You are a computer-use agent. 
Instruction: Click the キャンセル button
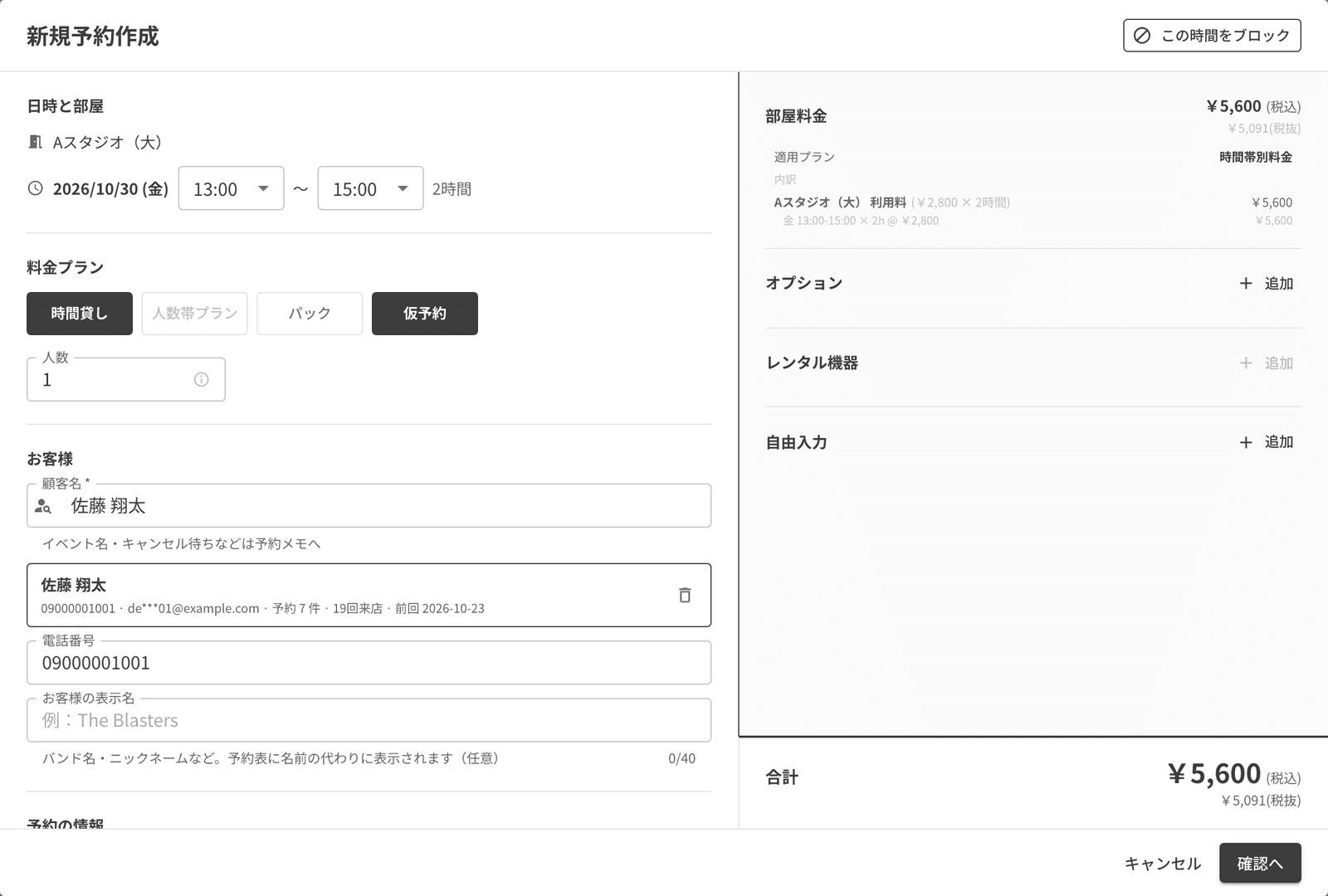coord(1163,864)
